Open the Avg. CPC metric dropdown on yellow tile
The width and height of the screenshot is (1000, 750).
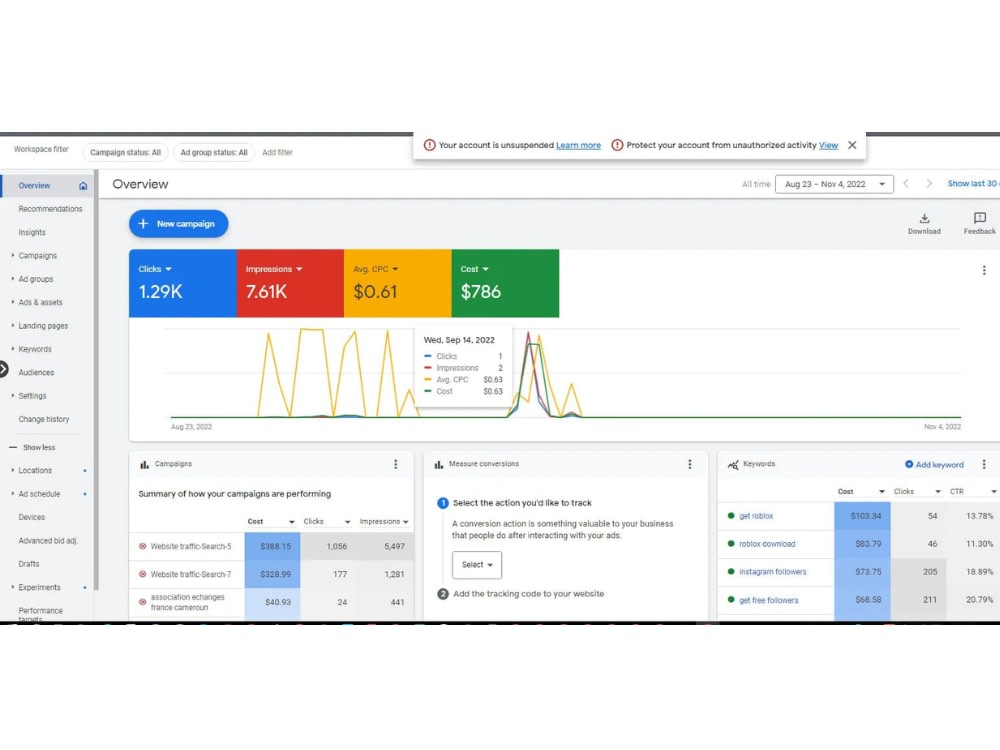coord(376,269)
